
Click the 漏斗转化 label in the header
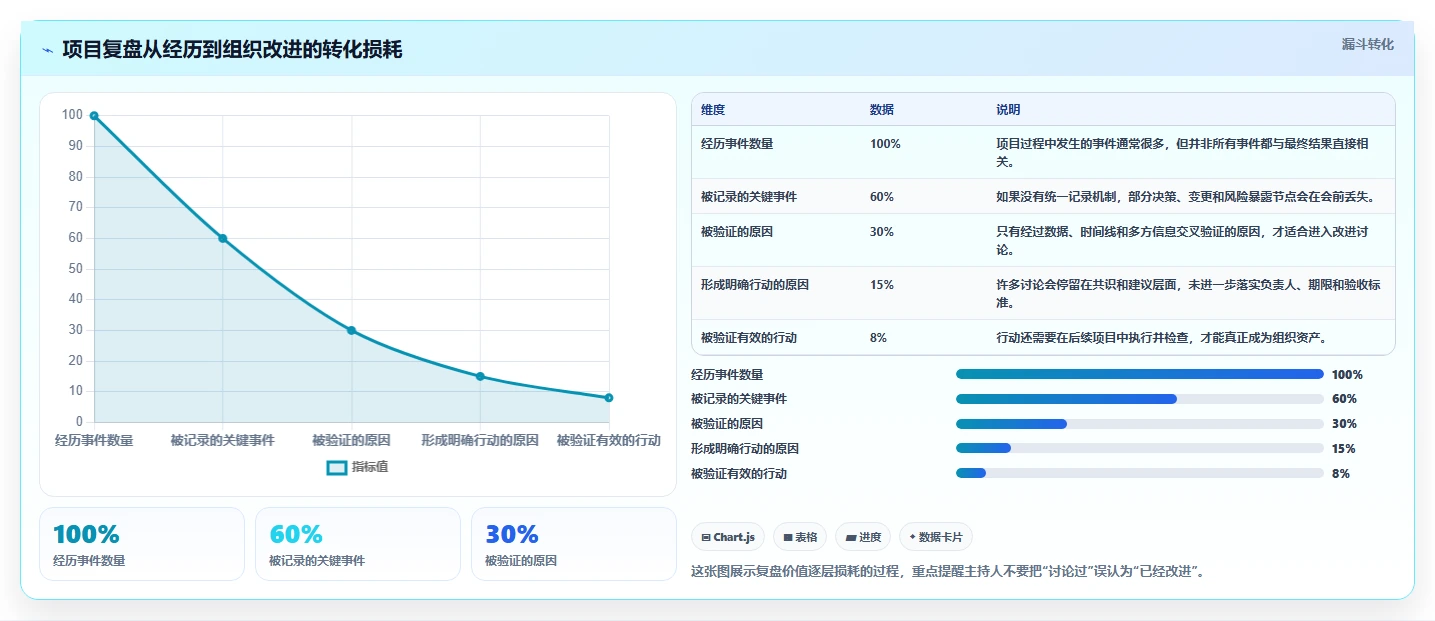point(1367,44)
